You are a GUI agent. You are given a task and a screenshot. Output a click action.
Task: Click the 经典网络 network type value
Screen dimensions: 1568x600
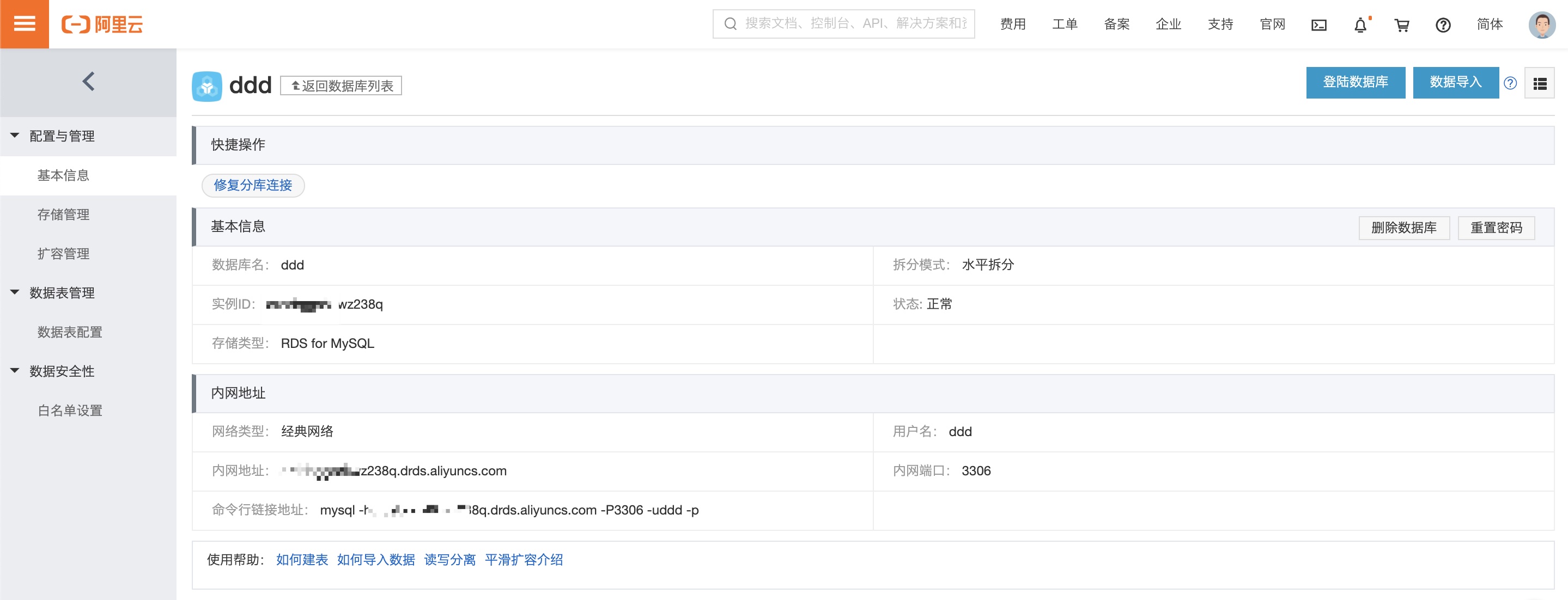pyautogui.click(x=307, y=431)
